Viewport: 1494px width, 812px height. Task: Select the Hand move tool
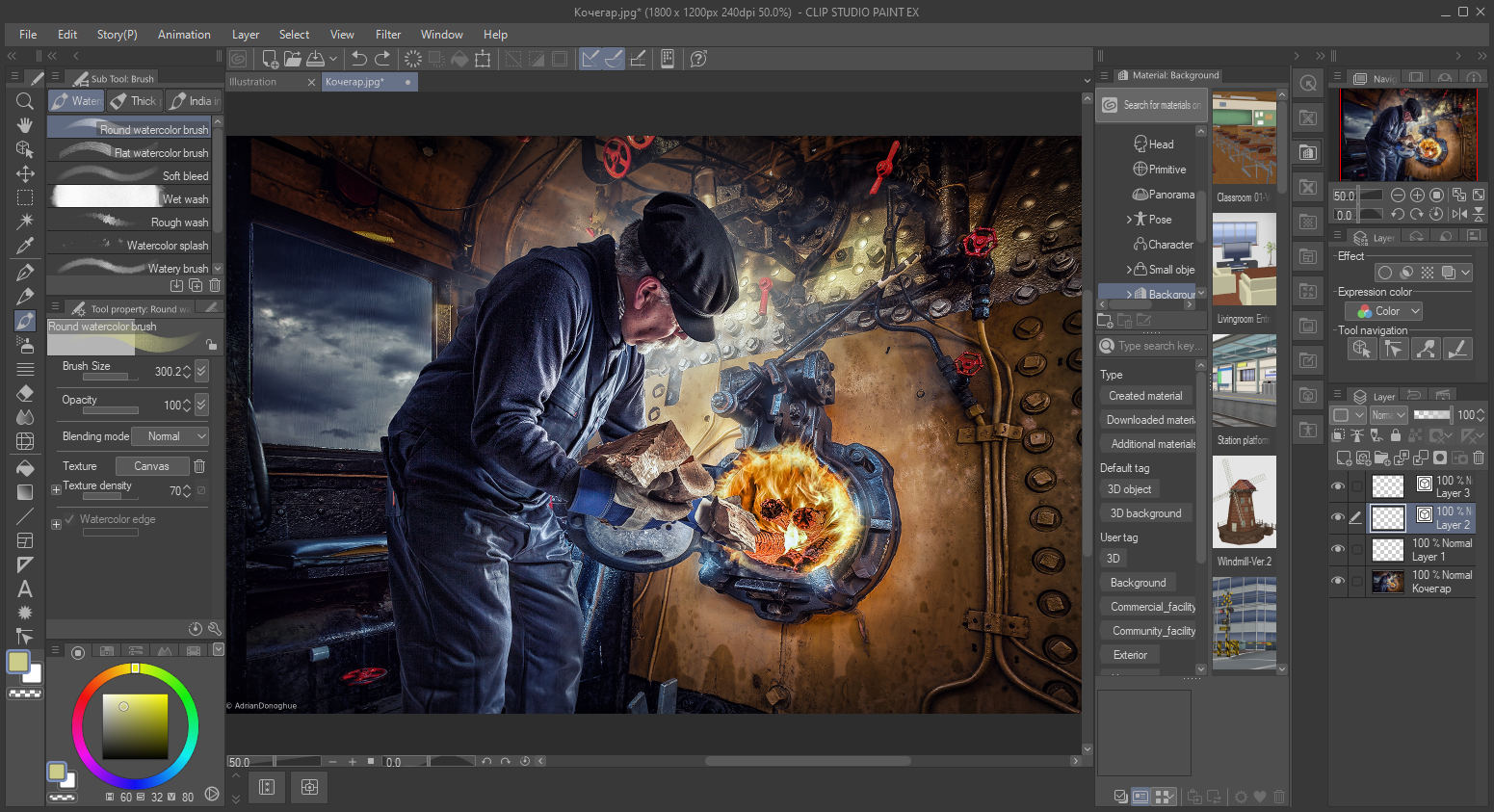[25, 125]
